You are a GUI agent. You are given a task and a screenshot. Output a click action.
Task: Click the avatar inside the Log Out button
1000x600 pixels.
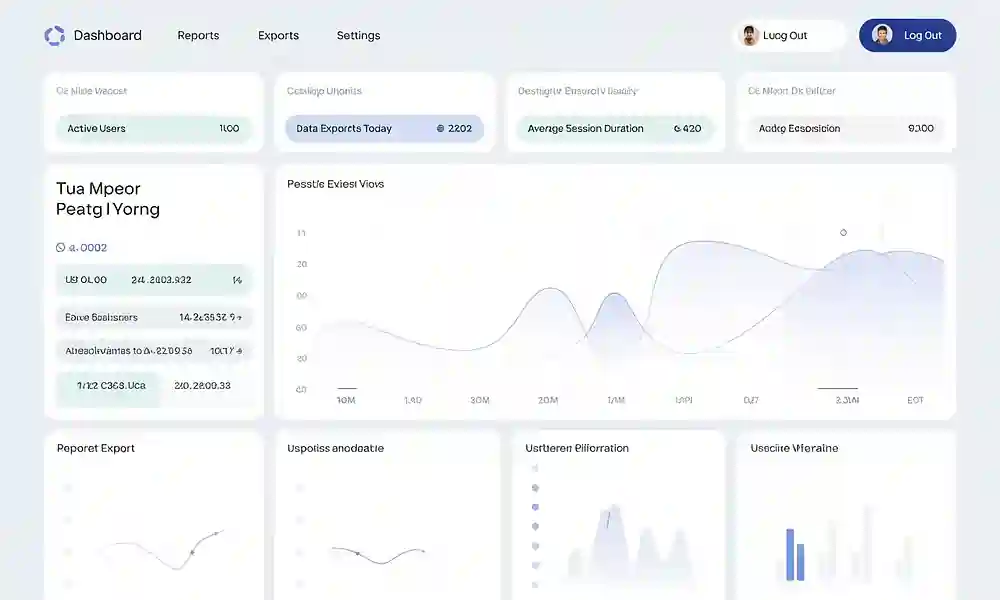coord(882,36)
